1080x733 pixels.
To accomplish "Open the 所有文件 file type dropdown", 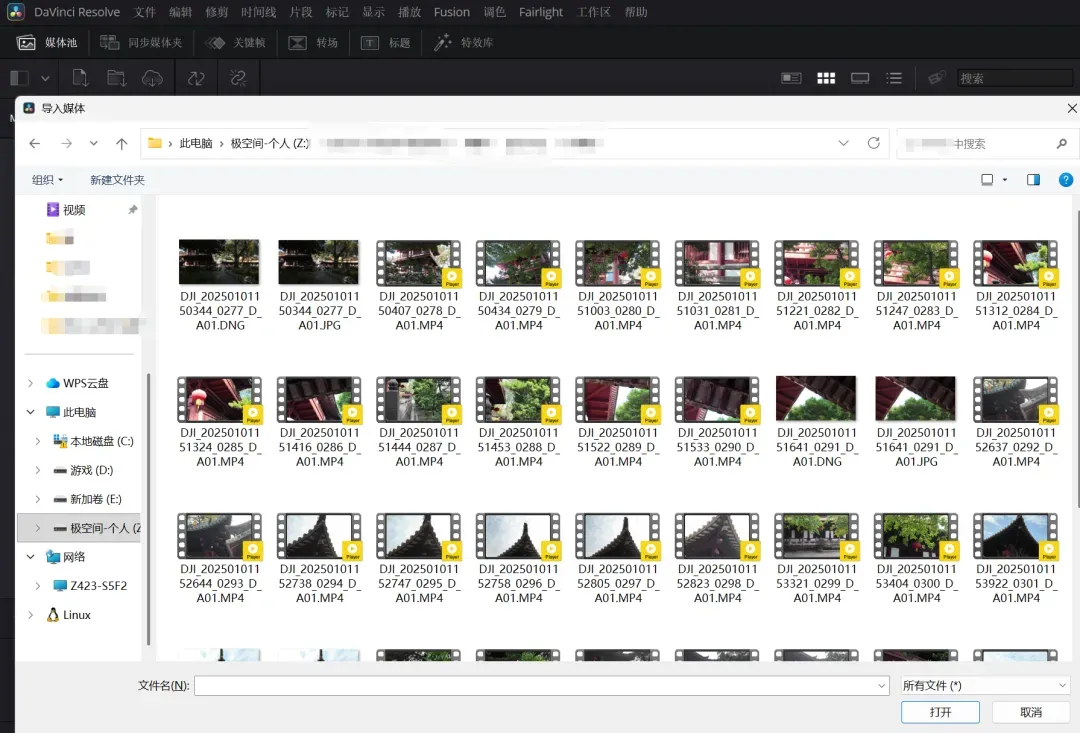I will pos(986,685).
